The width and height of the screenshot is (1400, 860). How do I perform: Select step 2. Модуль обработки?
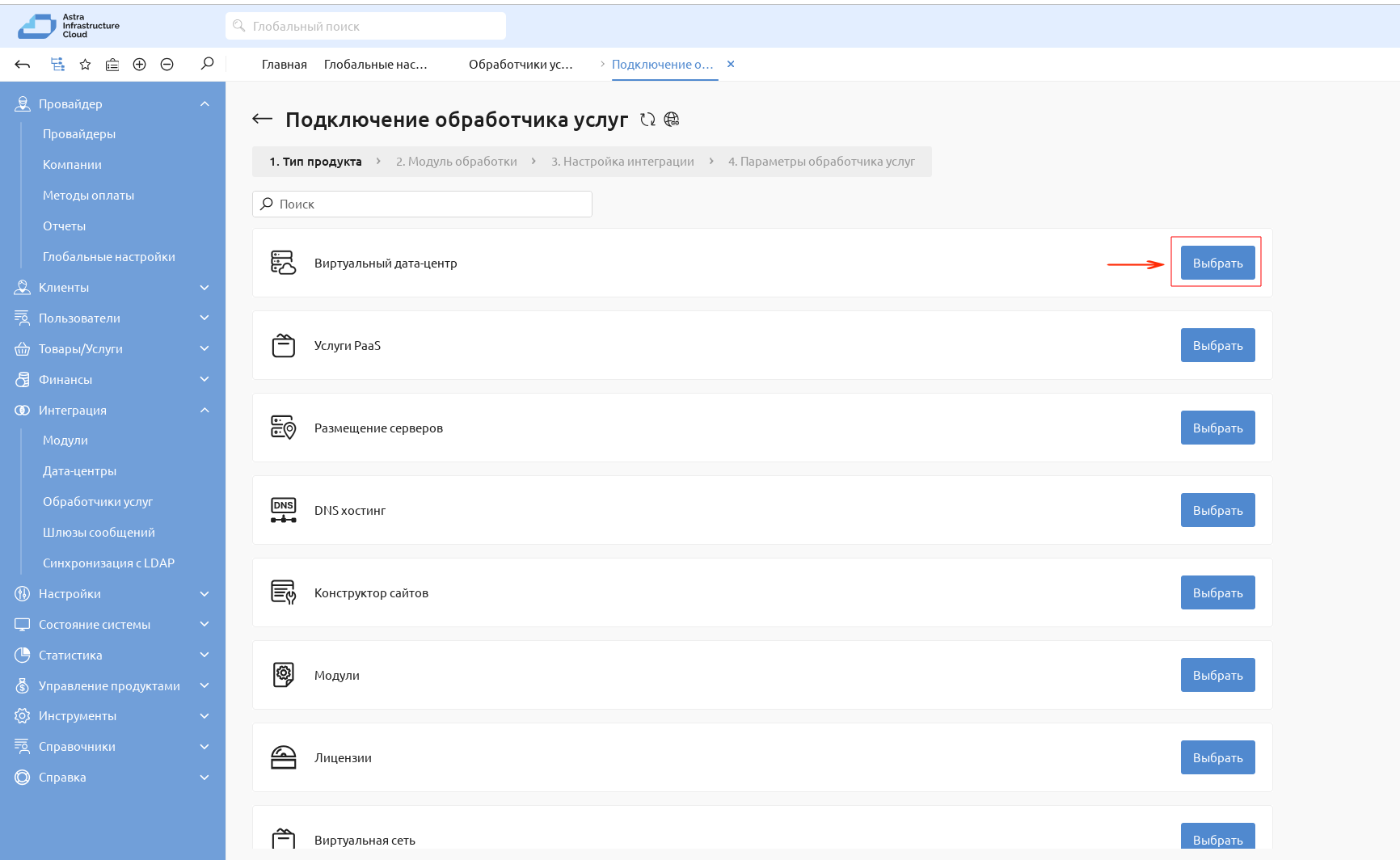tap(457, 162)
